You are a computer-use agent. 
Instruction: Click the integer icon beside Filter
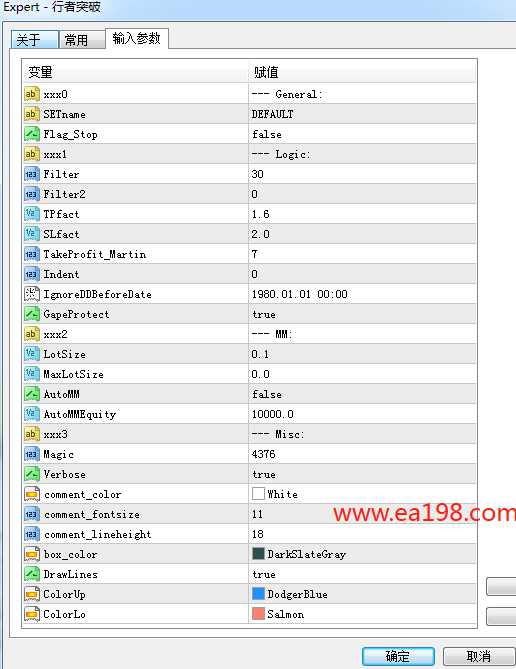(31, 174)
